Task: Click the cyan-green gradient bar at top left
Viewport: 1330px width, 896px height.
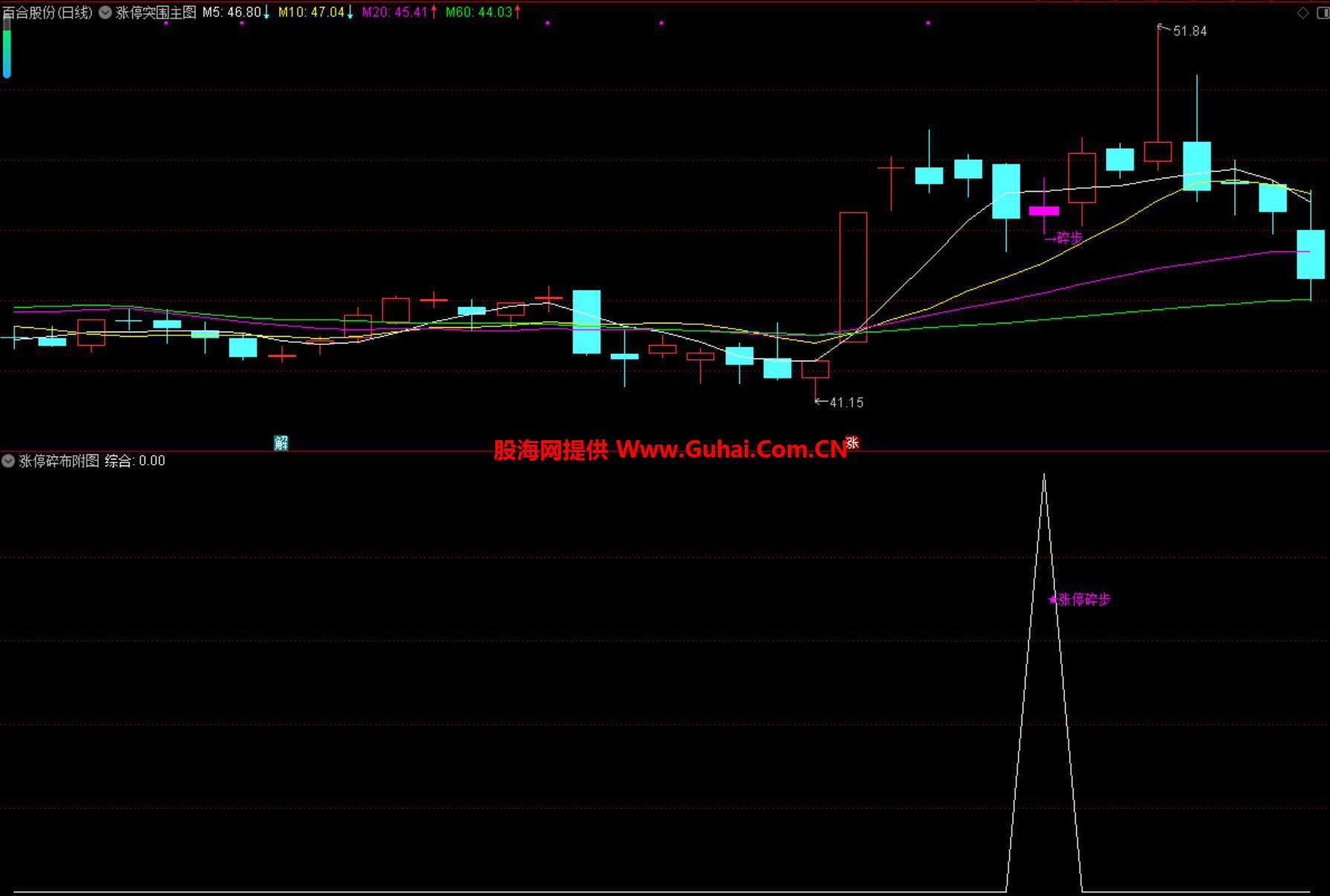Action: coord(7,47)
